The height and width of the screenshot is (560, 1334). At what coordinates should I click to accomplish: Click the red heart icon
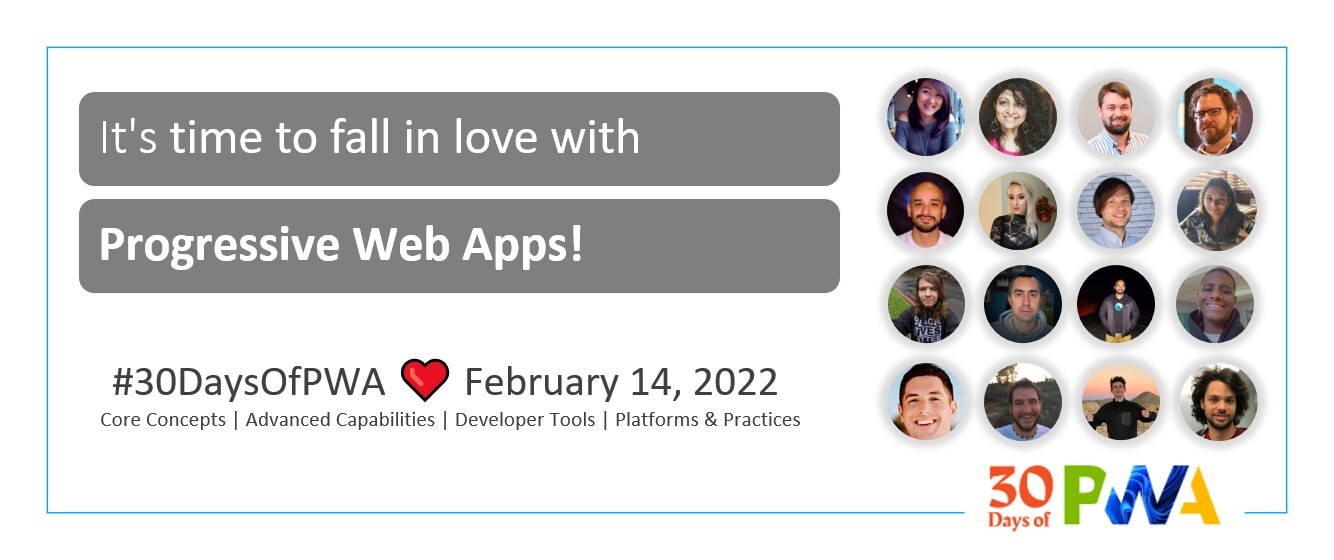coord(425,381)
